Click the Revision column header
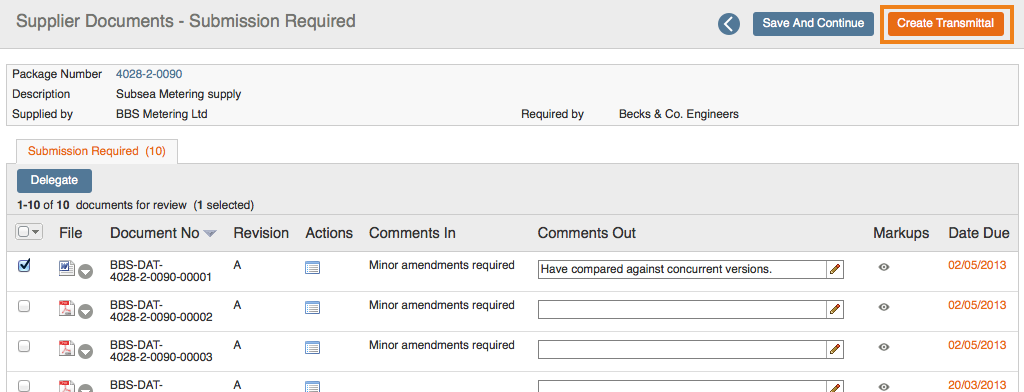This screenshot has height=392, width=1024. click(261, 233)
